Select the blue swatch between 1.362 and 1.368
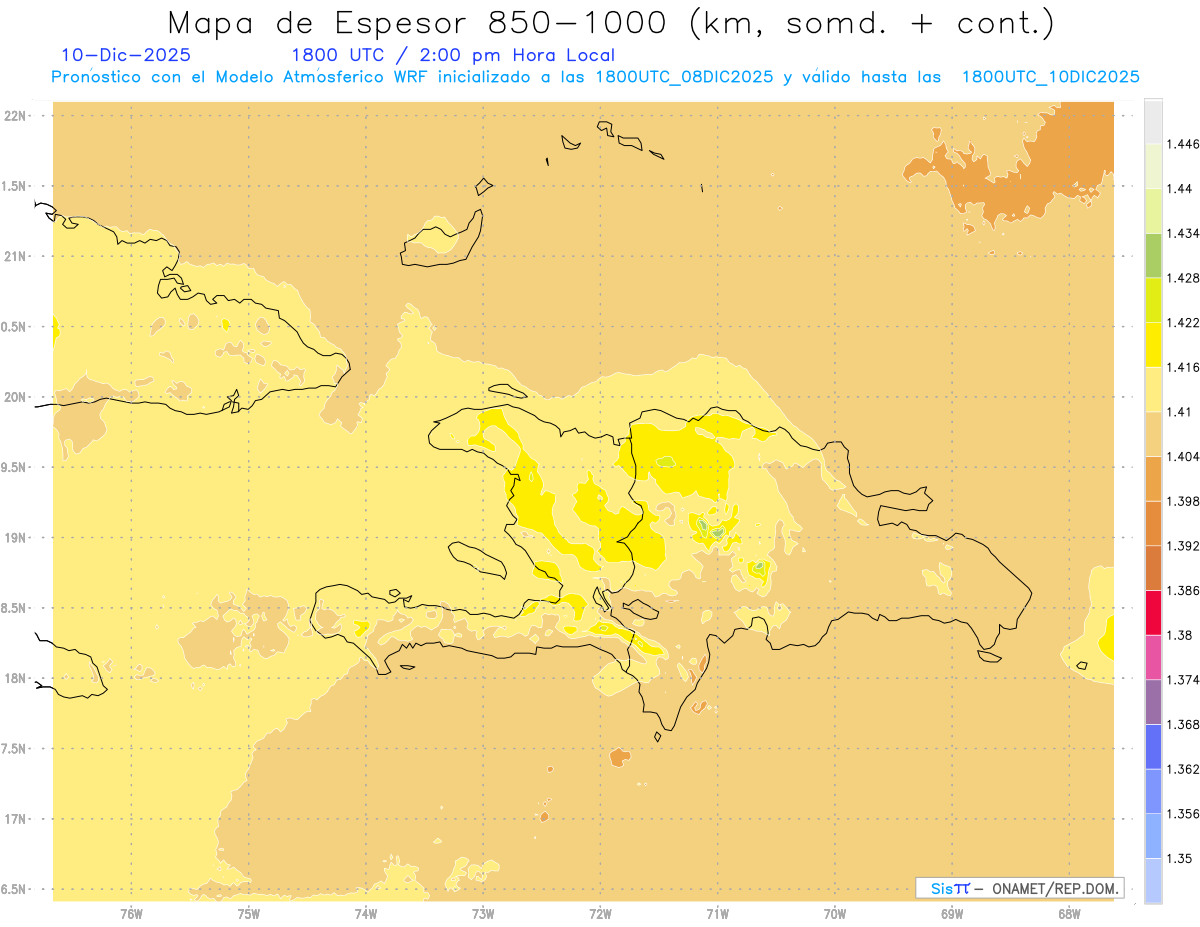This screenshot has height=927, width=1200. coord(1153,747)
